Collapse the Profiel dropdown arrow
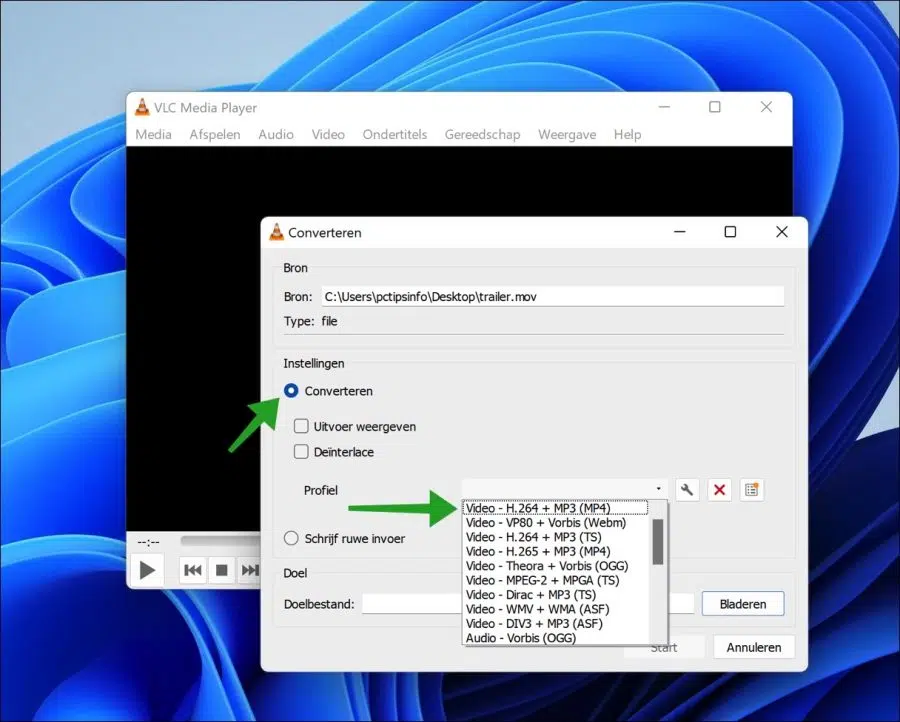The width and height of the screenshot is (900, 722). point(658,489)
